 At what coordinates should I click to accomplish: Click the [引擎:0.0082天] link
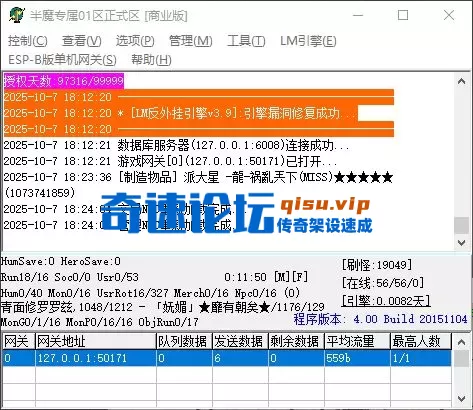click(x=386, y=301)
